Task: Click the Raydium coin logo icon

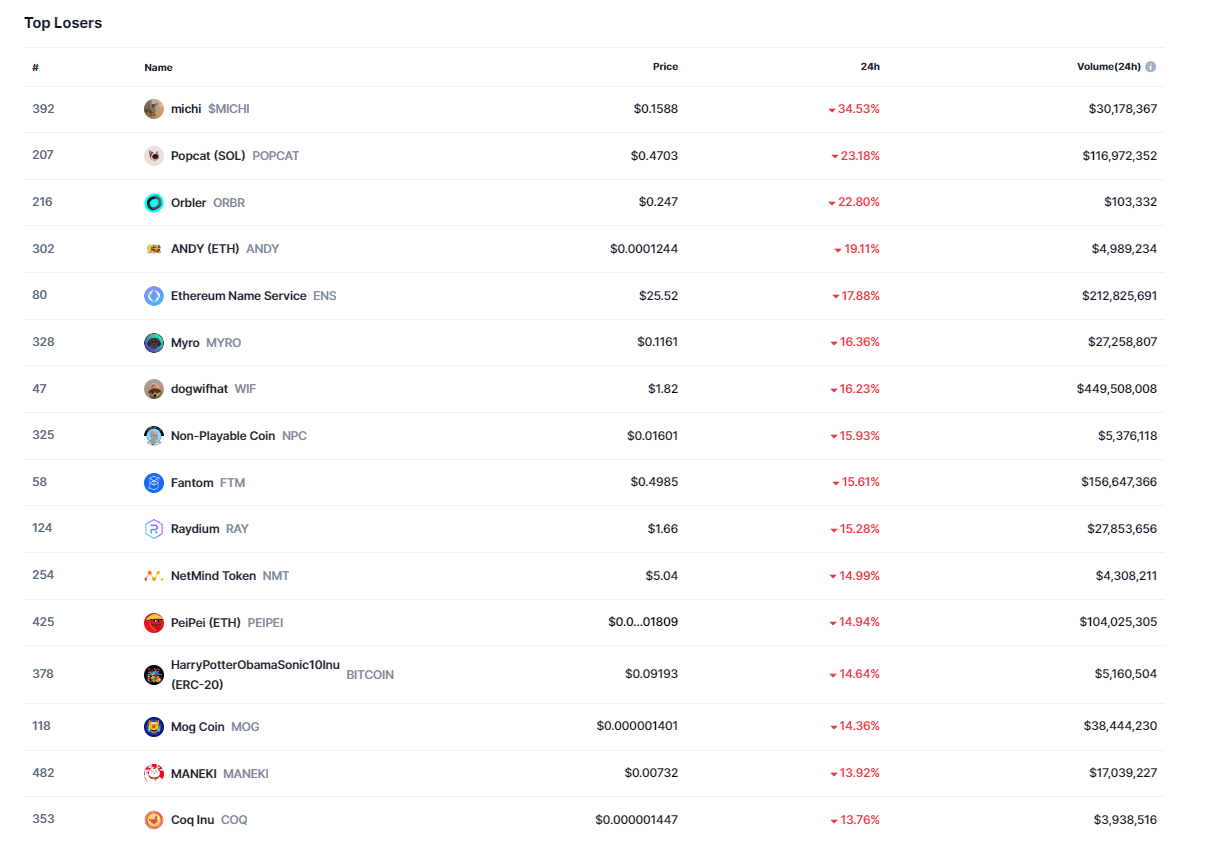Action: pyautogui.click(x=154, y=529)
